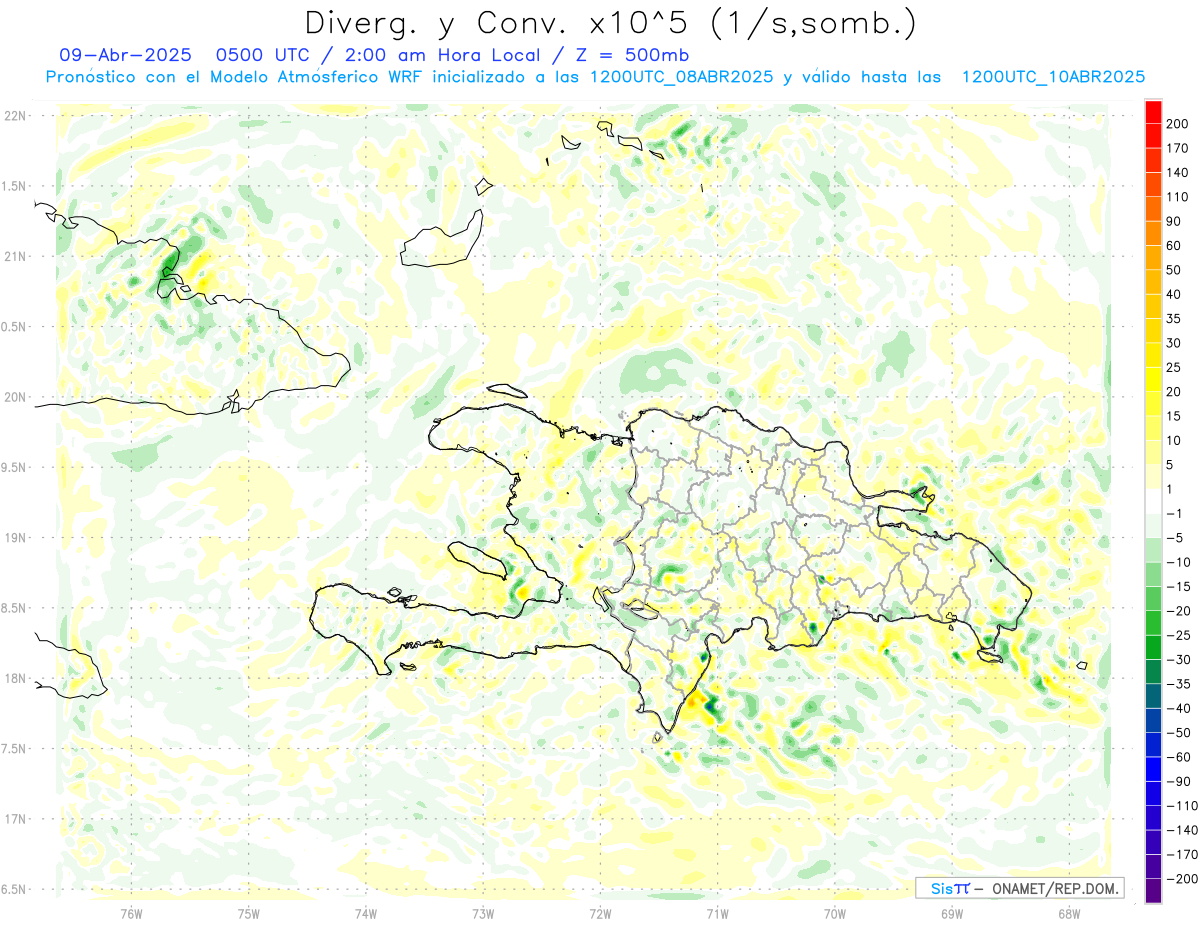Click the 71W longitude label
1200x927 pixels.
(x=717, y=912)
